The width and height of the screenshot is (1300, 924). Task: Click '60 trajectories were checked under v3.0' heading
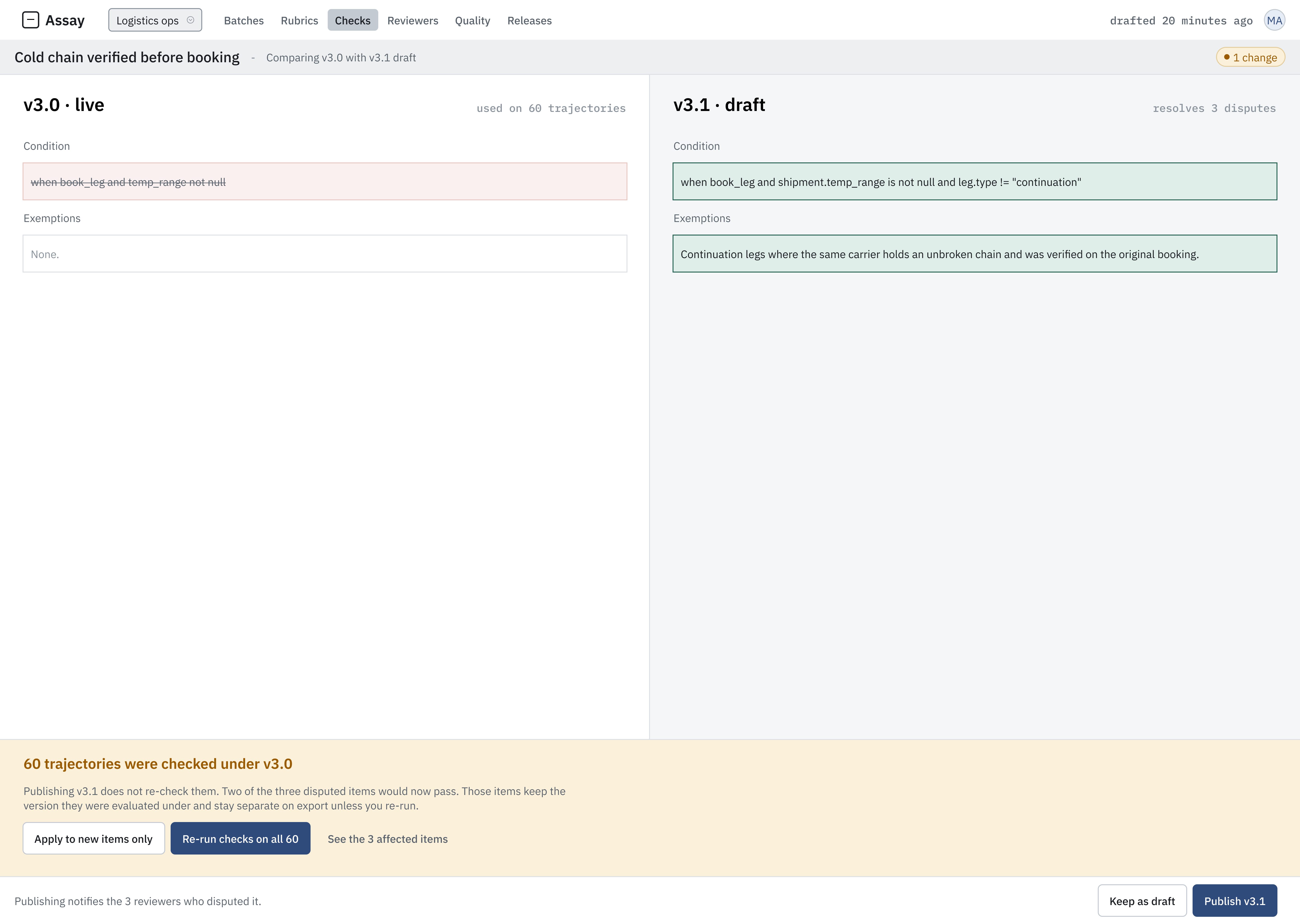click(x=158, y=764)
